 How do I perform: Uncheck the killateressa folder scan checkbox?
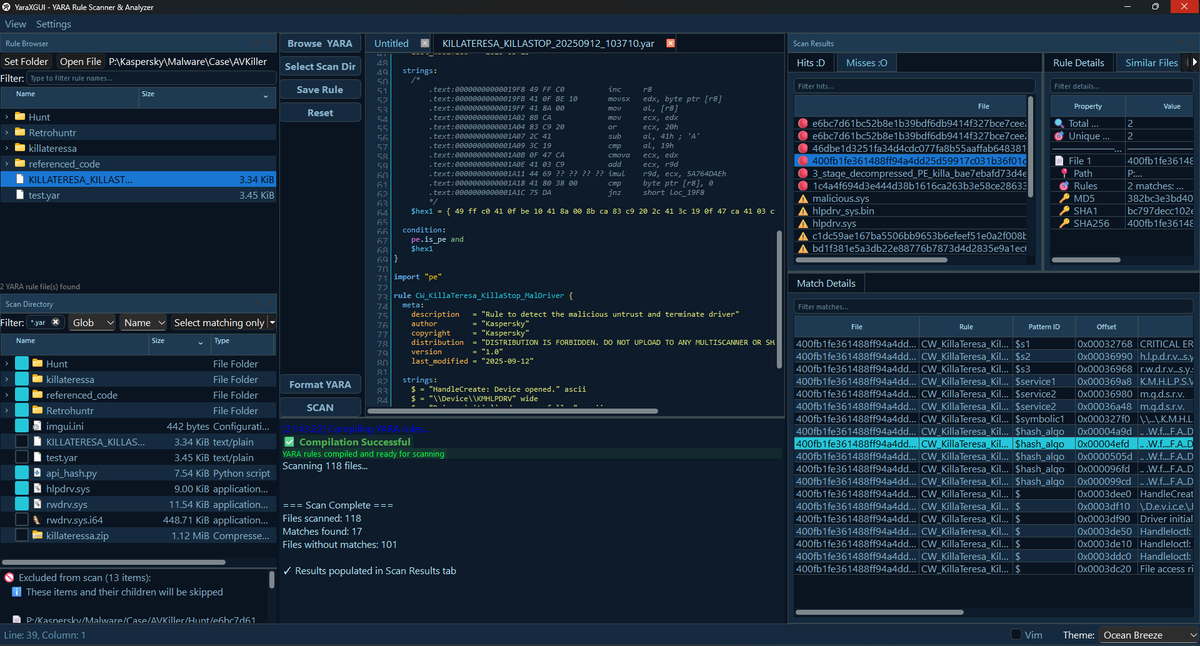coord(21,379)
